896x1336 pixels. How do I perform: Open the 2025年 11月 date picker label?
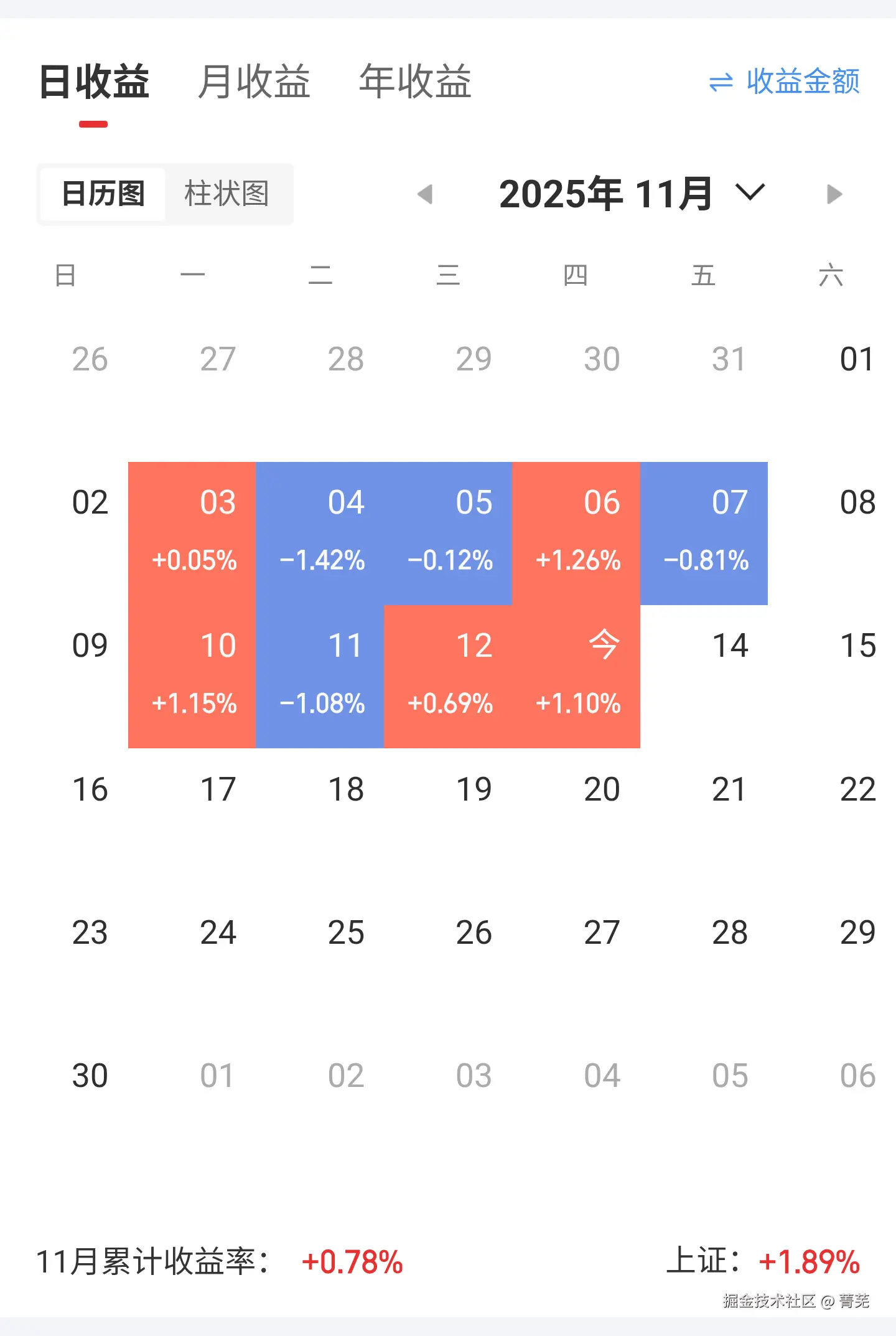point(605,194)
